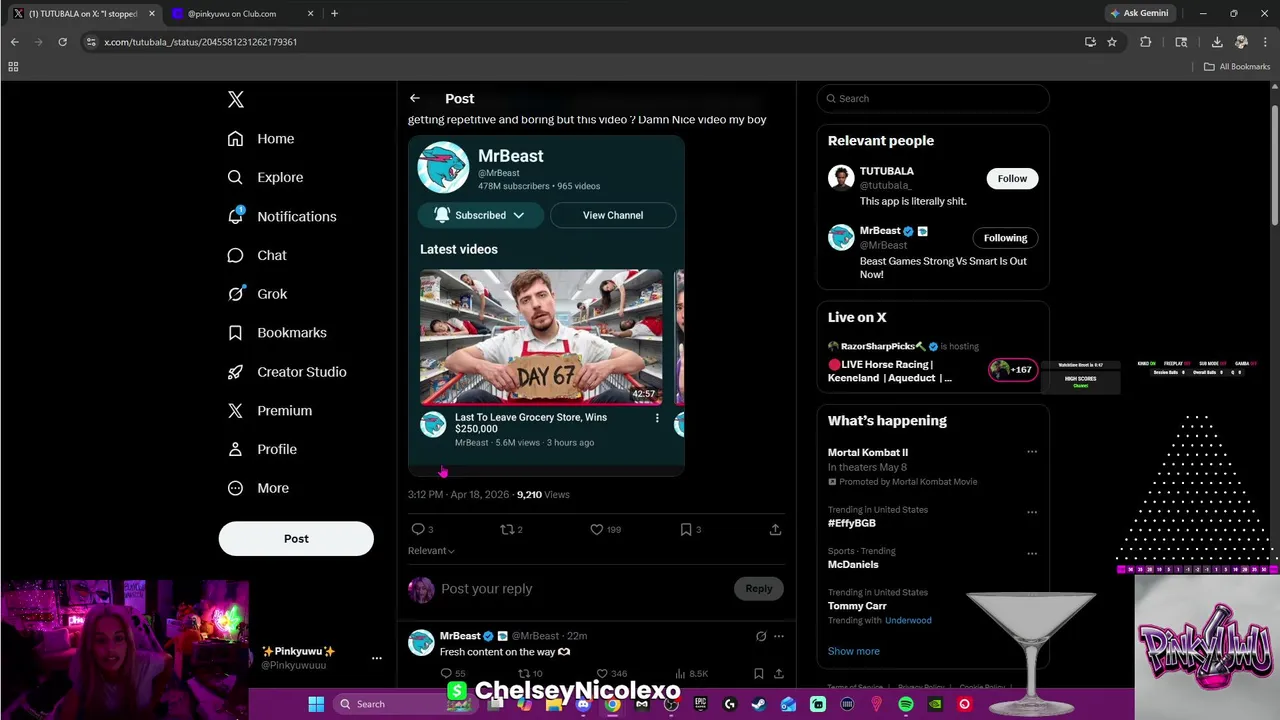Click the Premium X icon in the sidebar
1280x720 pixels.
235,411
